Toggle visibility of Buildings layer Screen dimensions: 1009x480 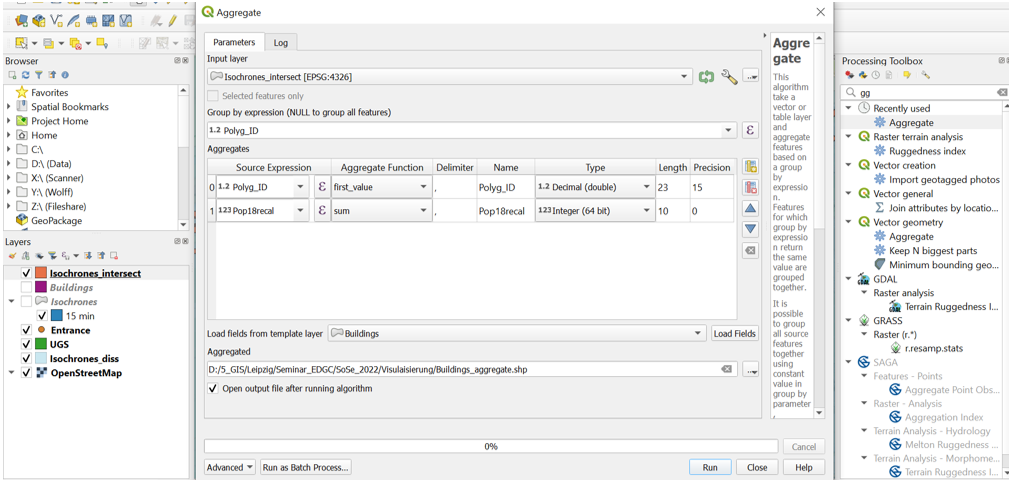click(x=27, y=287)
